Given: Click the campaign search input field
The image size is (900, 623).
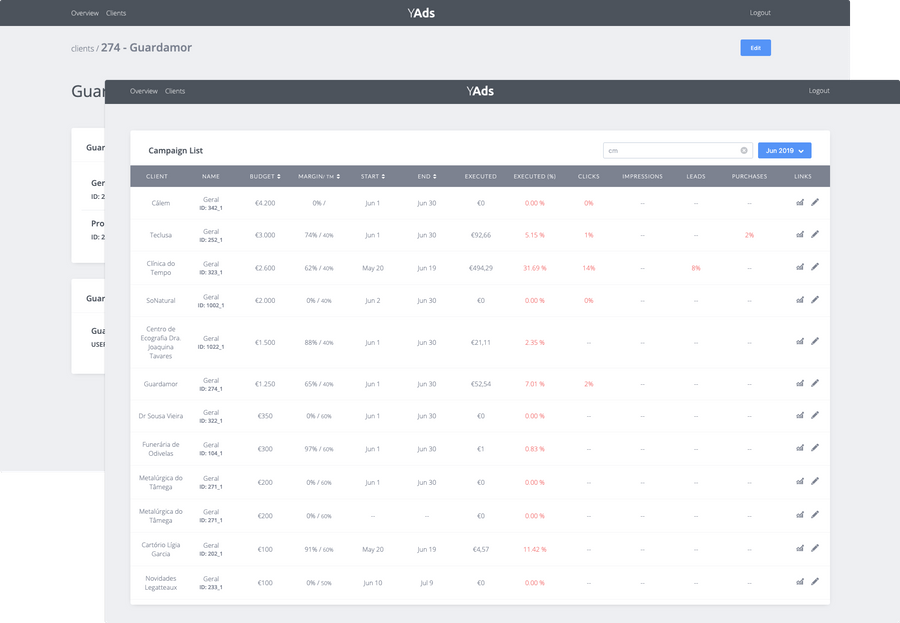Looking at the screenshot, I should pos(670,150).
